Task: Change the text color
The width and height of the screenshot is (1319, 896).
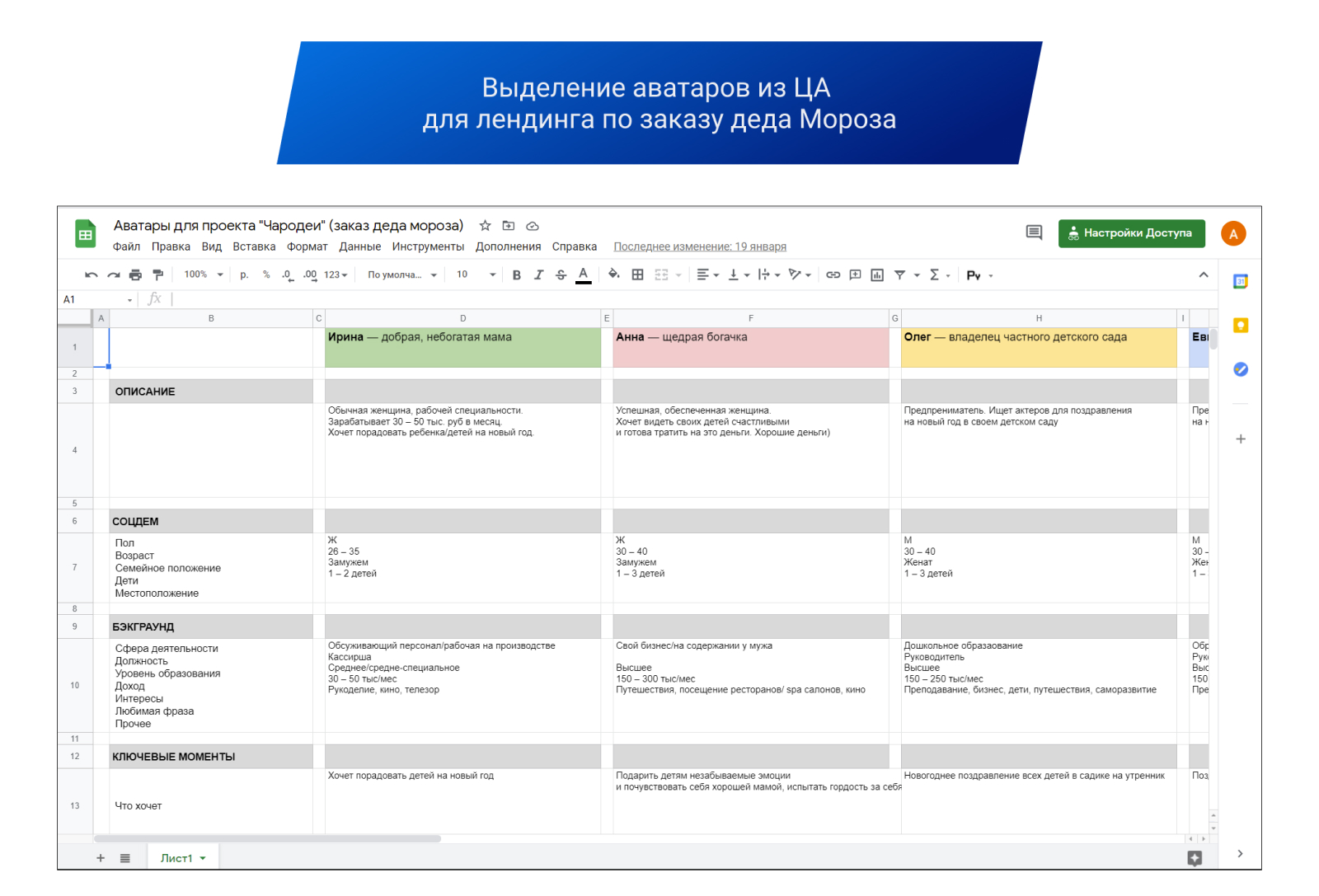Action: [584, 275]
